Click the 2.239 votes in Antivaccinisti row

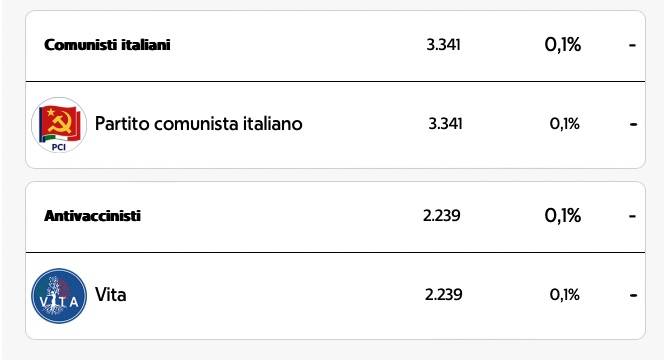pos(442,216)
